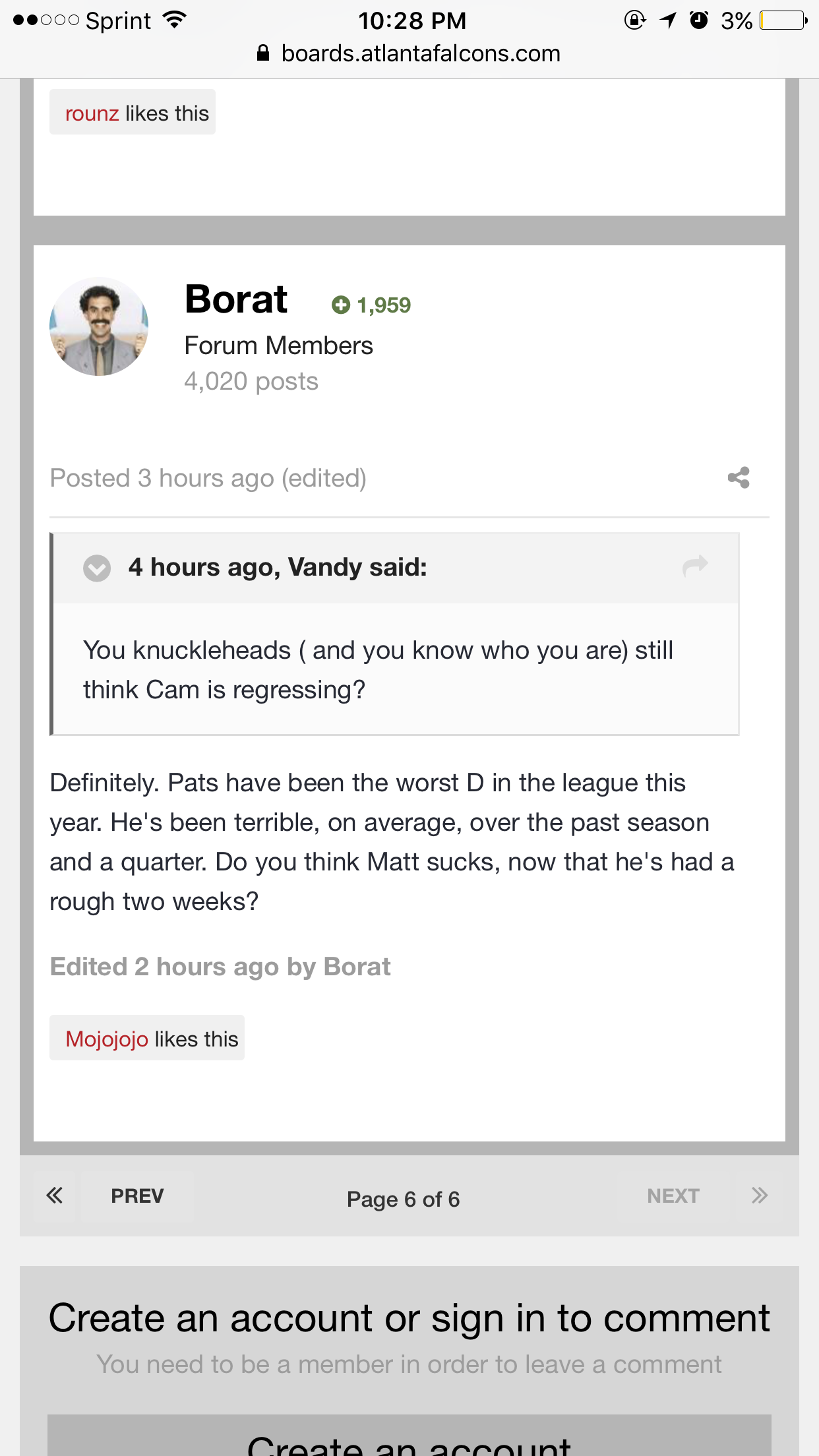Open the Page 6 of 6 selector
This screenshot has width=819, height=1456.
click(403, 1199)
